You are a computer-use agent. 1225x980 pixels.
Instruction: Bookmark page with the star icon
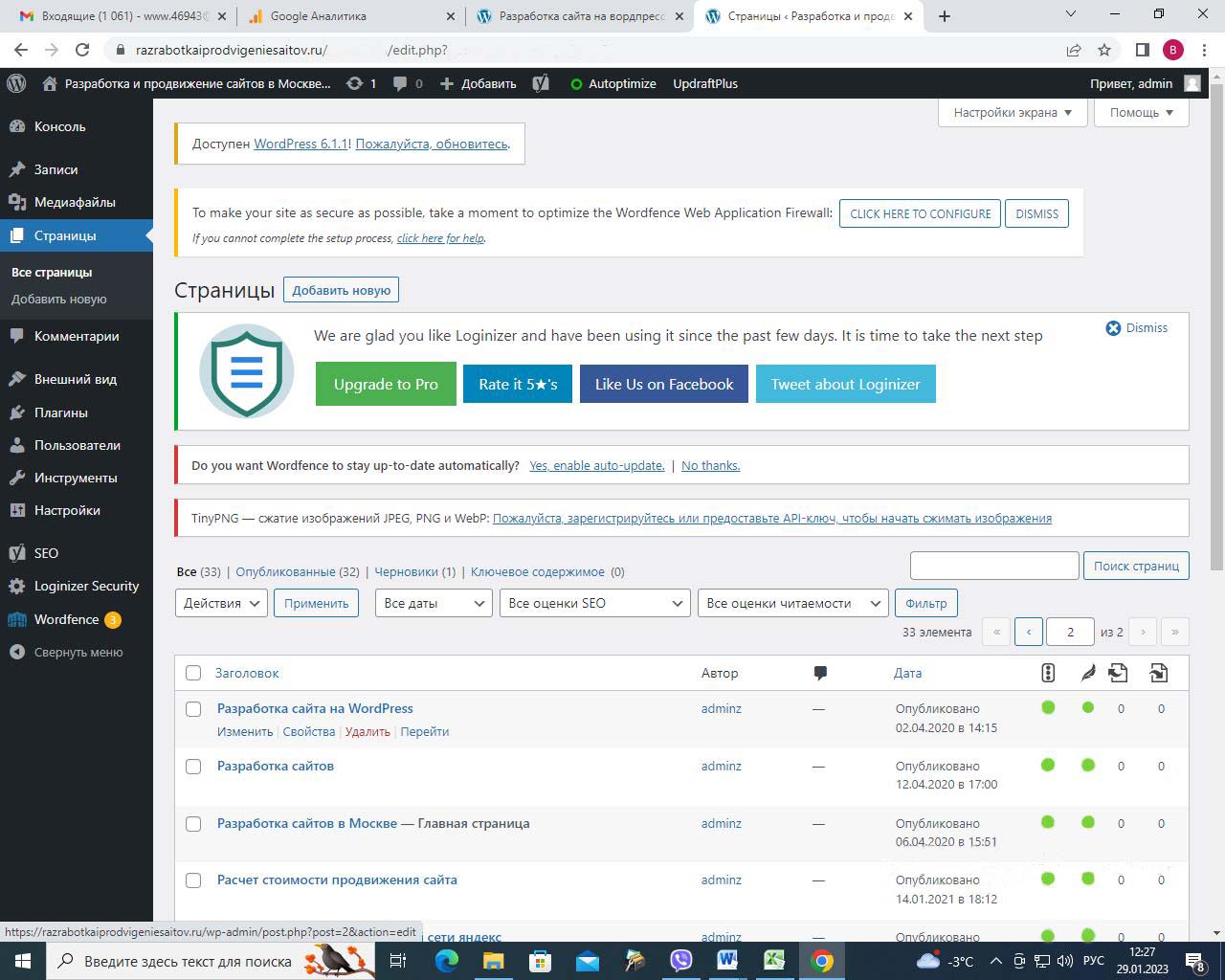(1104, 50)
